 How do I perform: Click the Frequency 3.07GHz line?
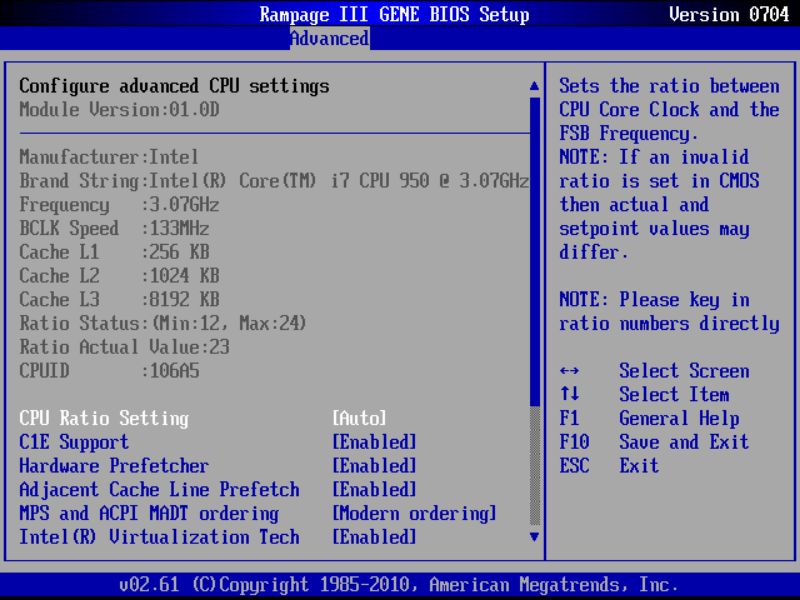click(x=119, y=205)
